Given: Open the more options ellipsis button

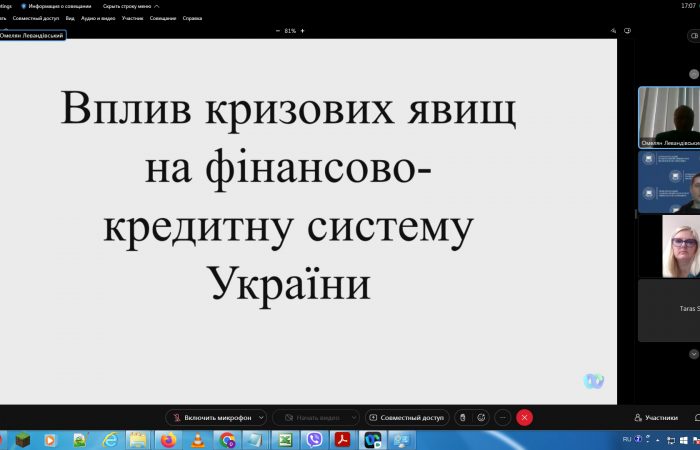Looking at the screenshot, I should tap(503, 418).
